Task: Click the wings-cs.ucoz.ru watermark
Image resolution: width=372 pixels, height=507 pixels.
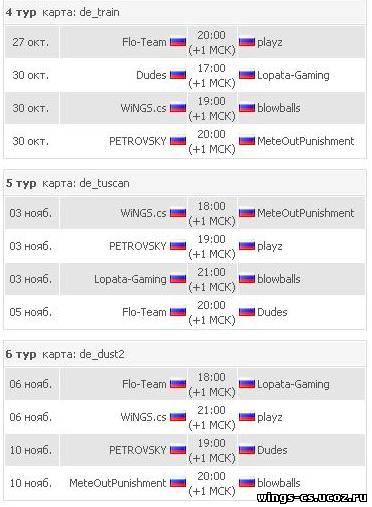Action: click(x=312, y=498)
